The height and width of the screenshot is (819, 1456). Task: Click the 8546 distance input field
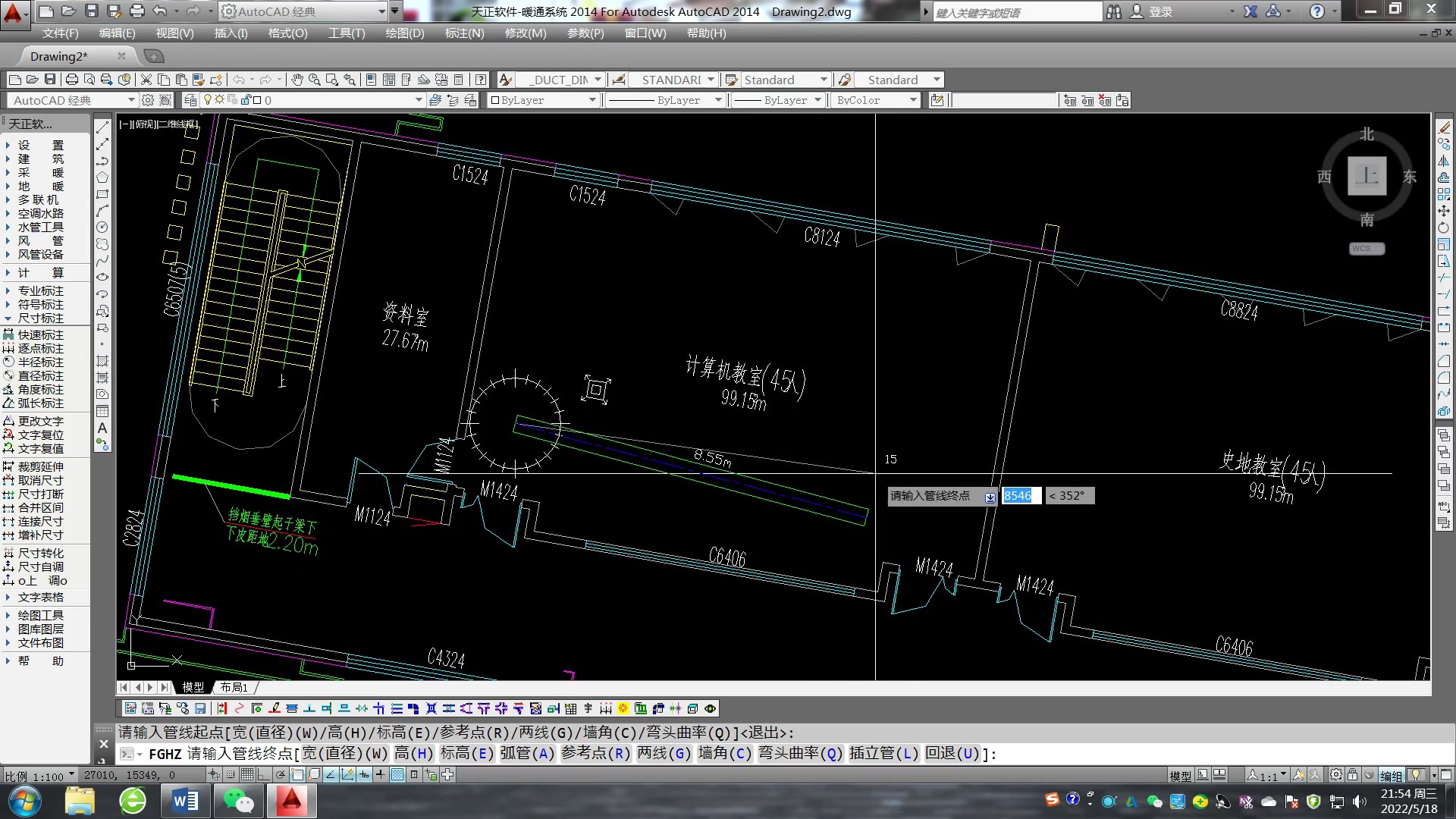click(x=1020, y=495)
